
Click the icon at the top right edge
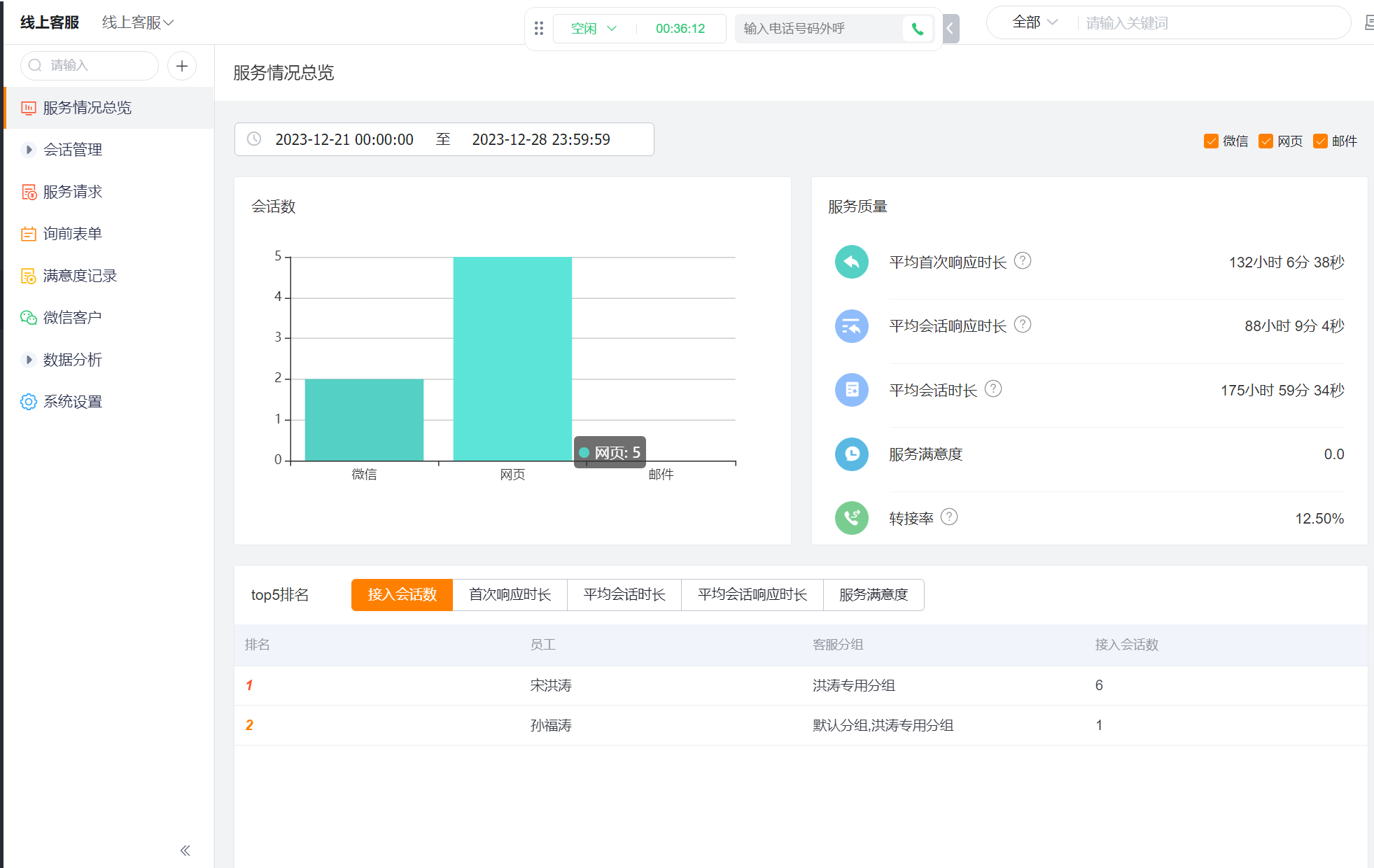pos(1368,23)
